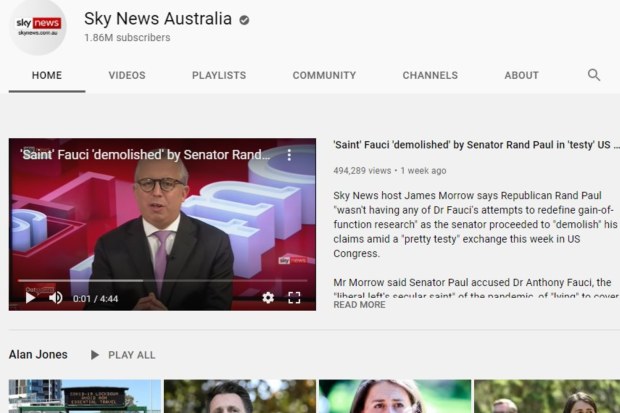
Task: Switch to the Videos tab
Action: pyautogui.click(x=127, y=75)
